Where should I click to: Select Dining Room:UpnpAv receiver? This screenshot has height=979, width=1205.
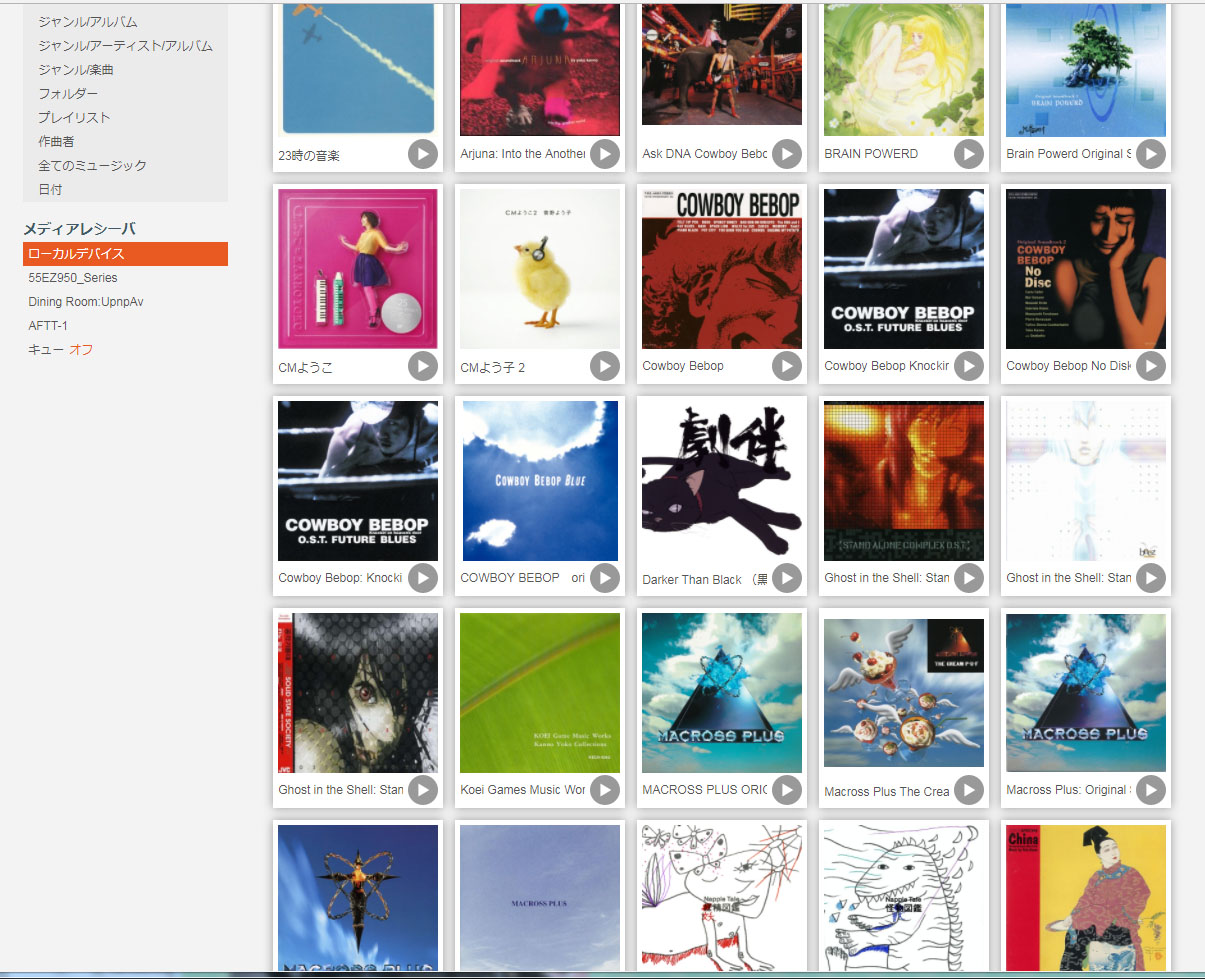click(x=86, y=302)
